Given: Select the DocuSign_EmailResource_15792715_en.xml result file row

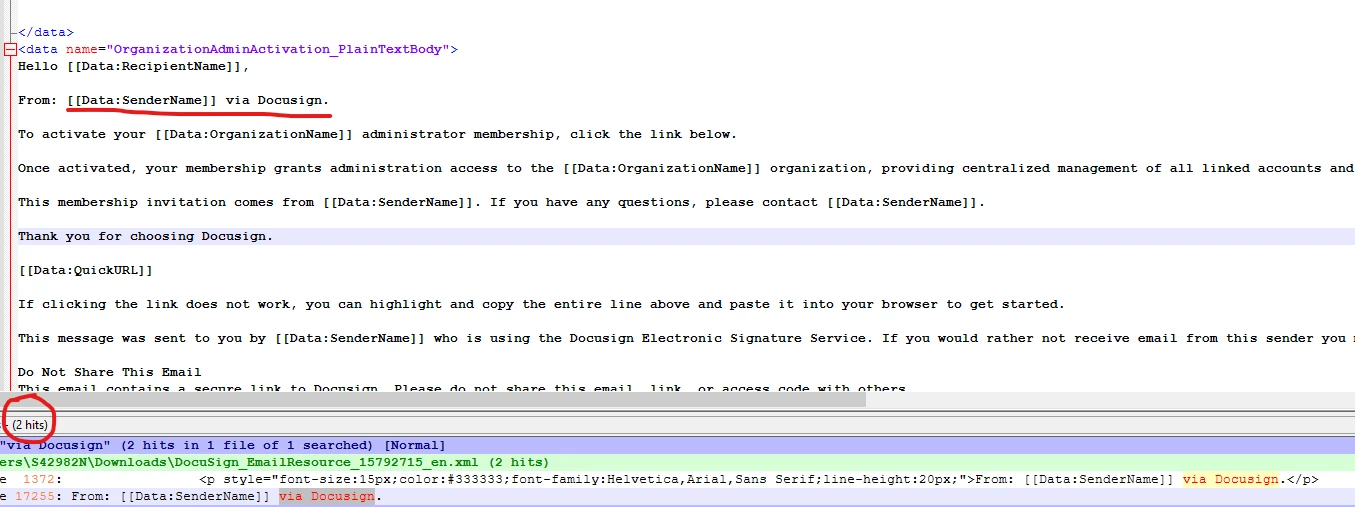Looking at the screenshot, I should tap(677, 462).
